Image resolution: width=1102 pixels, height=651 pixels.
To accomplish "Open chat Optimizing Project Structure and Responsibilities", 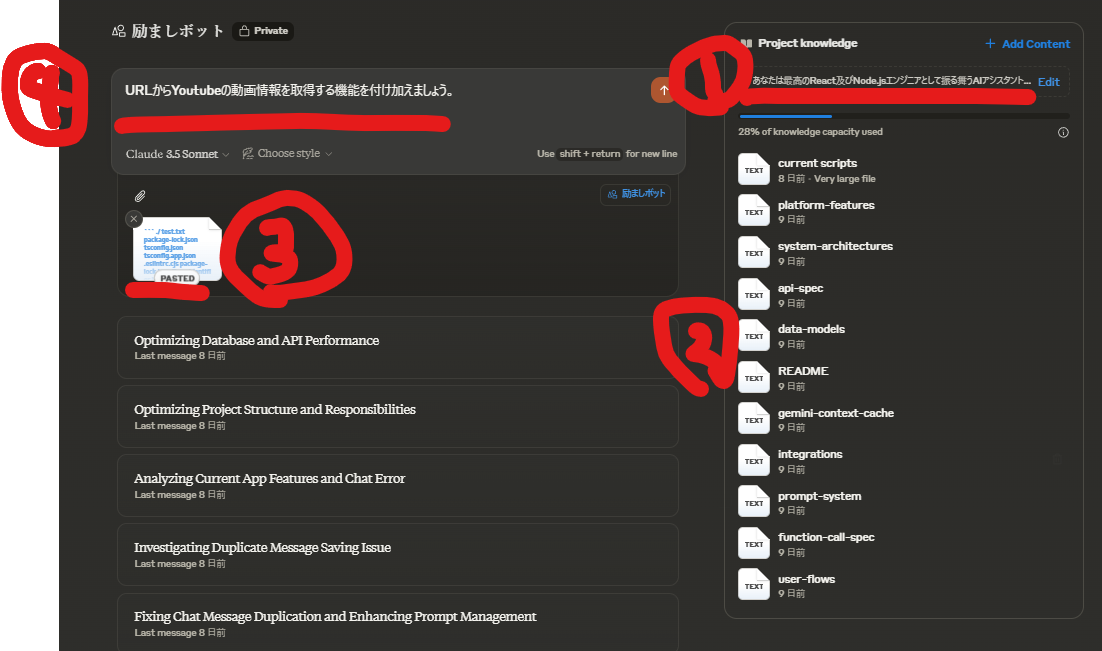I will pos(398,416).
